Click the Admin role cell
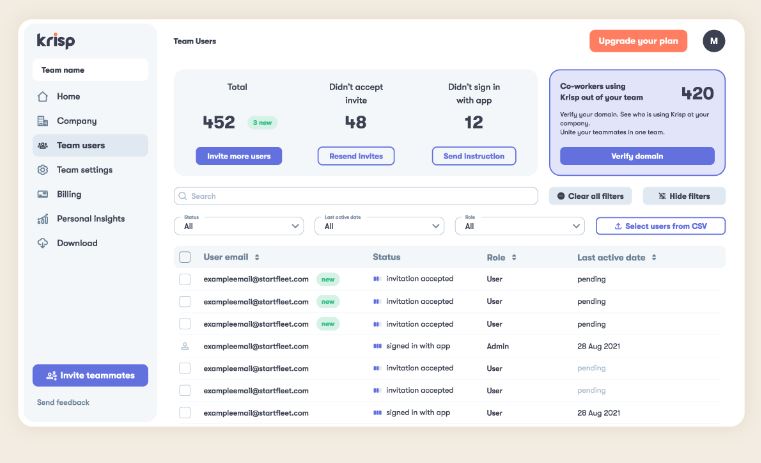The image size is (761, 463). pos(497,346)
